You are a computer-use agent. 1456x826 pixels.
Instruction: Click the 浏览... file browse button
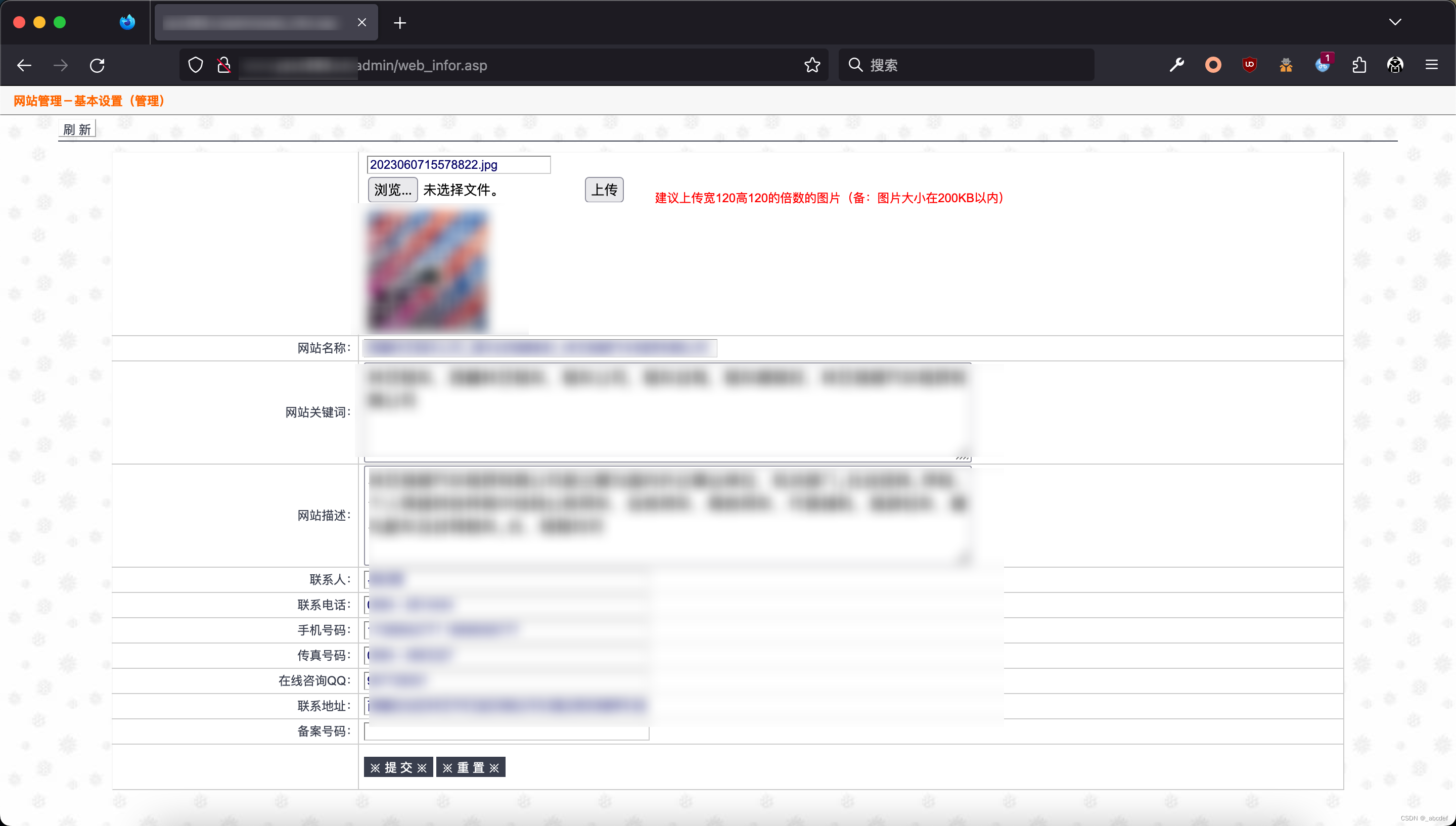[392, 190]
